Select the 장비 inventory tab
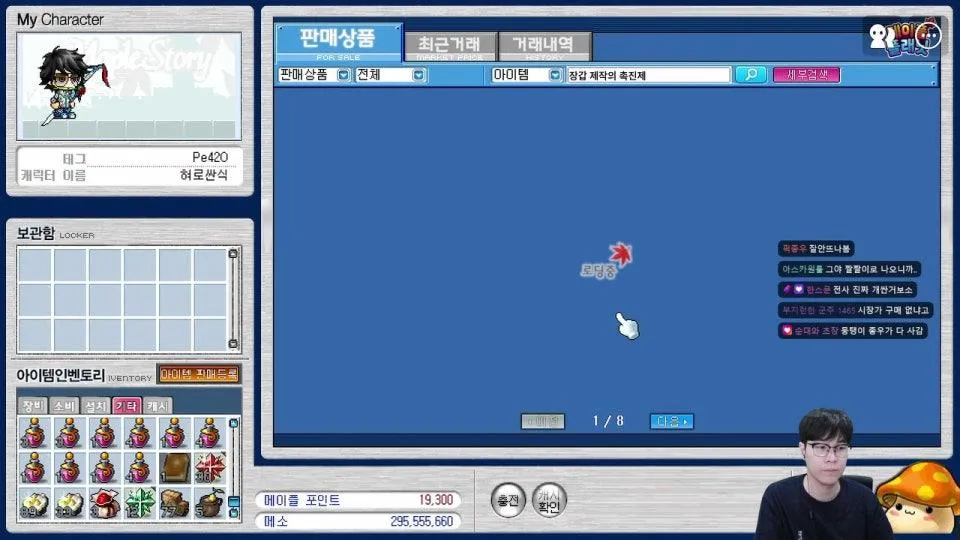 click(32, 405)
